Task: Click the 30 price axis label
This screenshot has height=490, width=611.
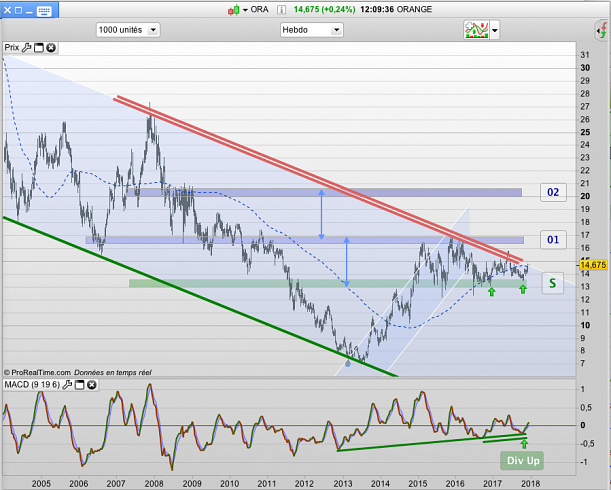Action: click(x=585, y=68)
